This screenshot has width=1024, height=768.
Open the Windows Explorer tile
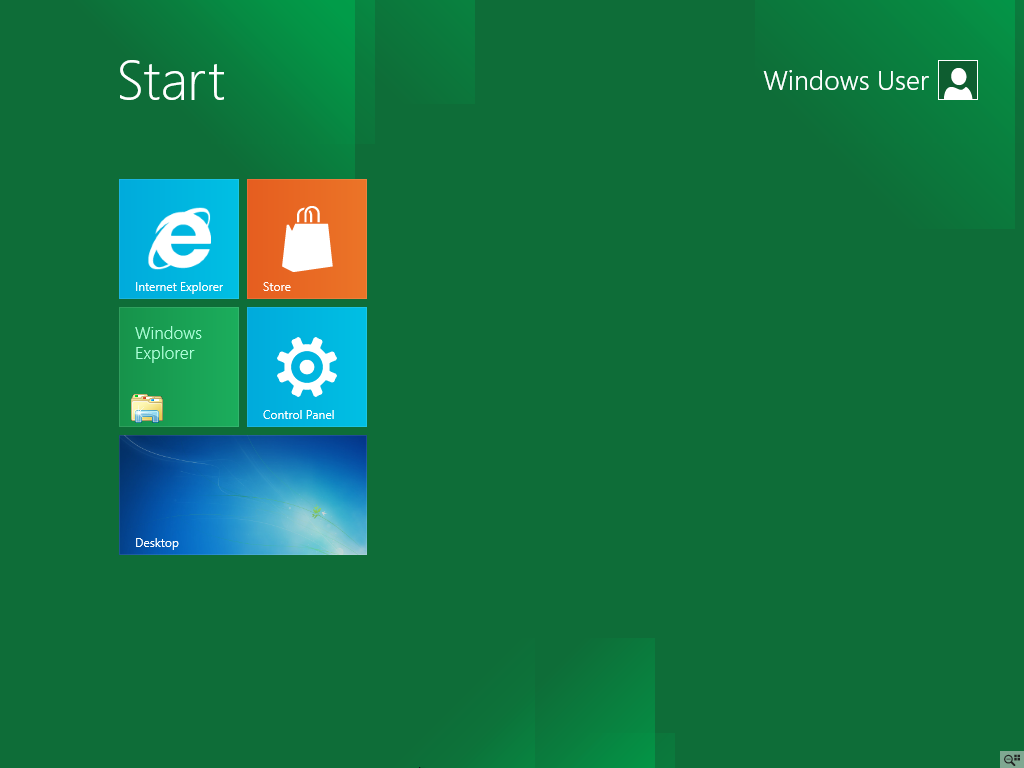179,367
